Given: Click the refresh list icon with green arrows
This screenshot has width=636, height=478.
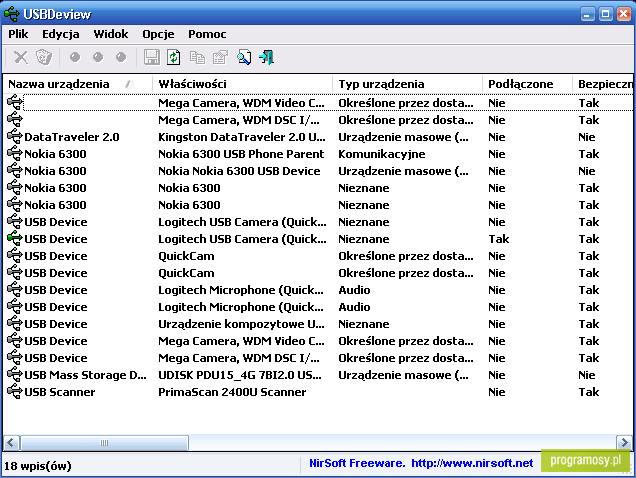Looking at the screenshot, I should pyautogui.click(x=174, y=57).
